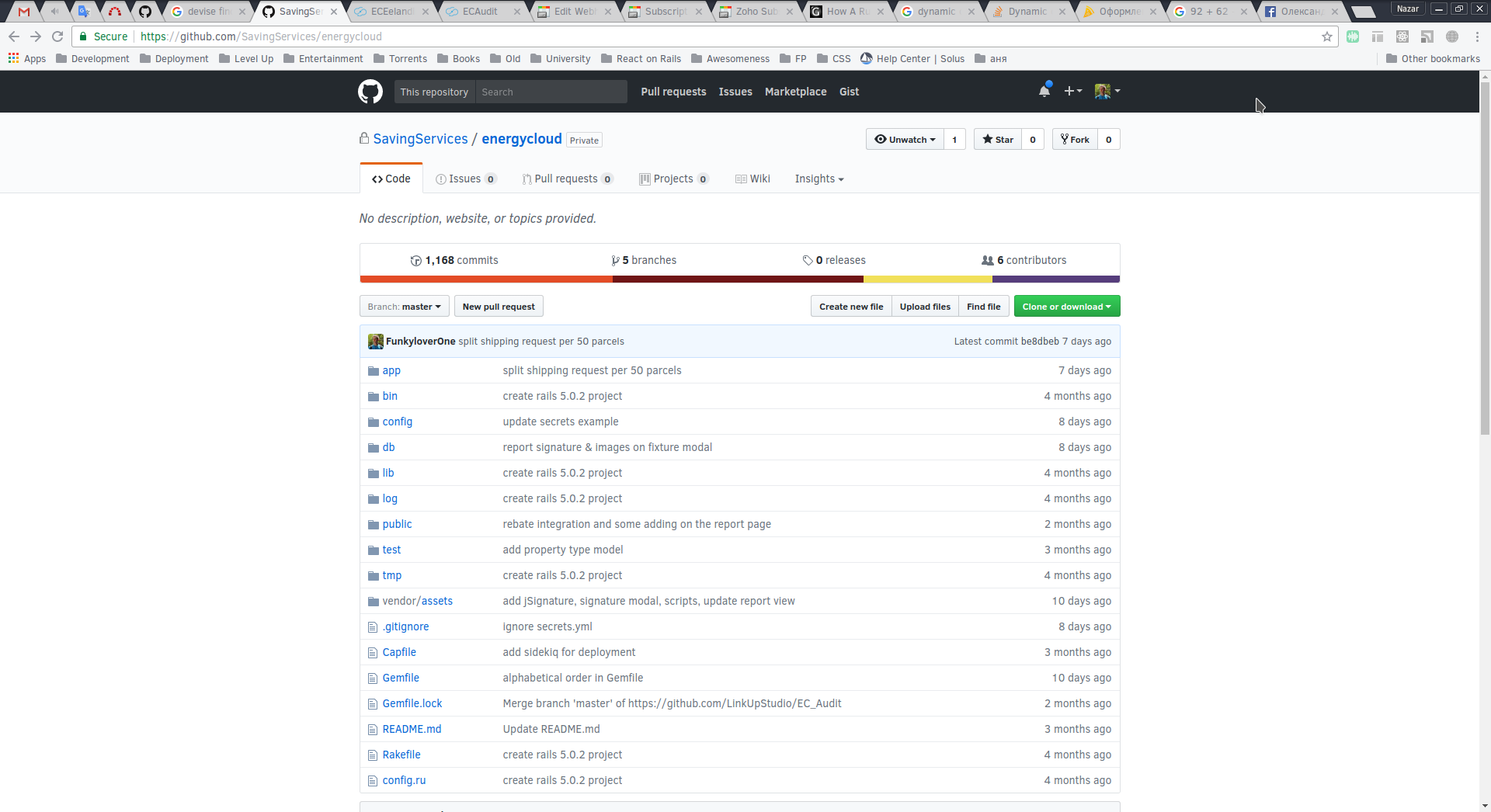Toggle Star on the repository
Screen dimensions: 1491x812
click(x=998, y=139)
